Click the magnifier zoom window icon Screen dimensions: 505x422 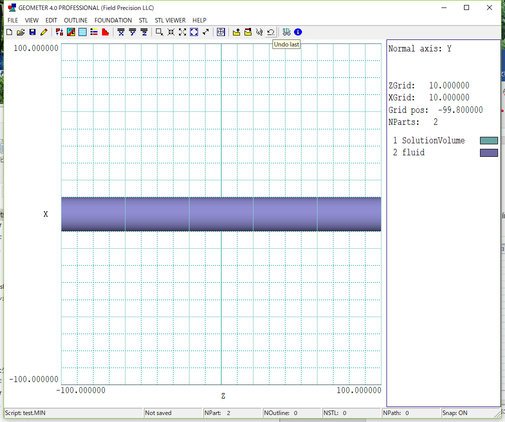pyautogui.click(x=159, y=32)
